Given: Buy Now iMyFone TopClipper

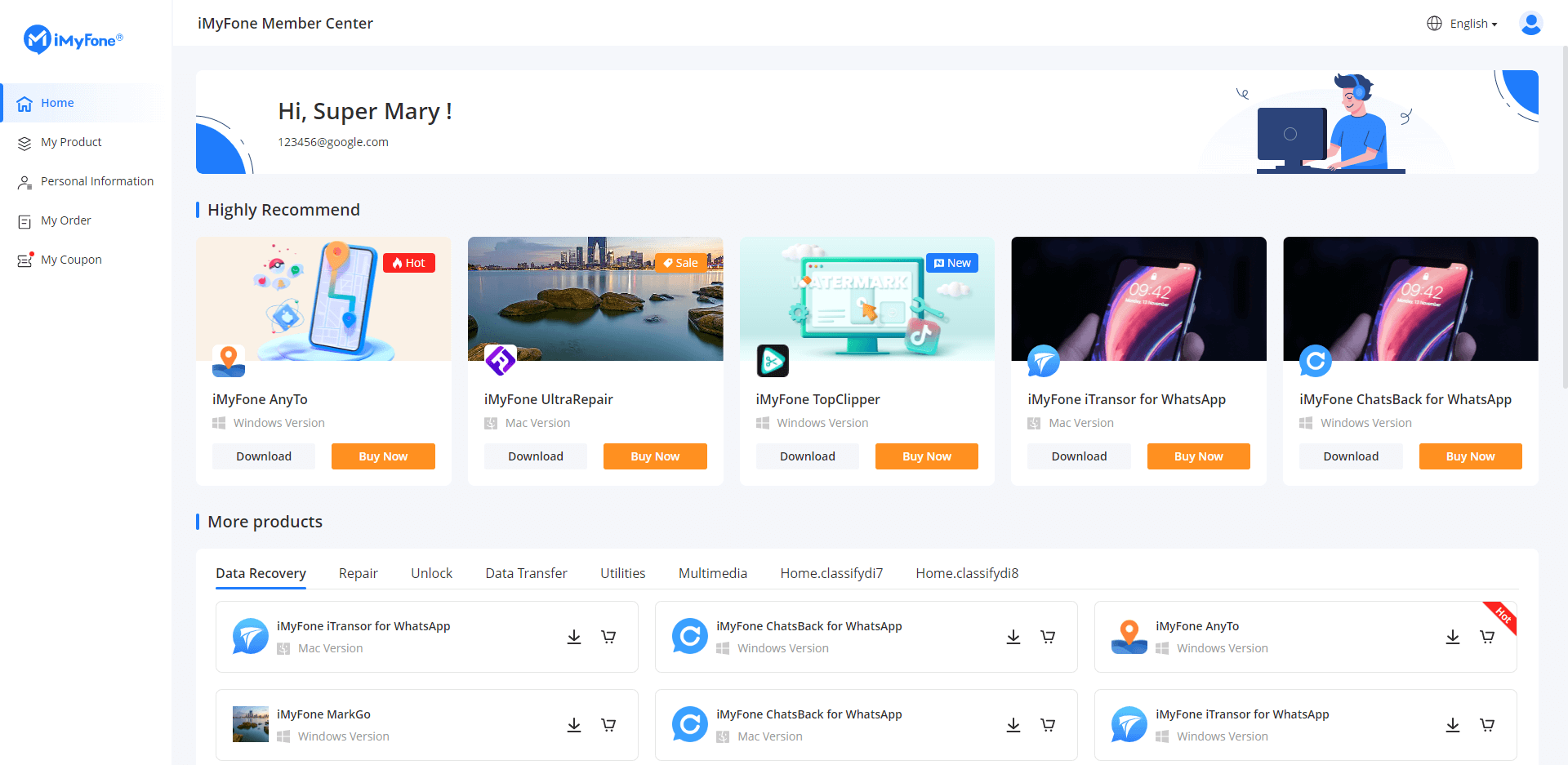Looking at the screenshot, I should [x=927, y=456].
